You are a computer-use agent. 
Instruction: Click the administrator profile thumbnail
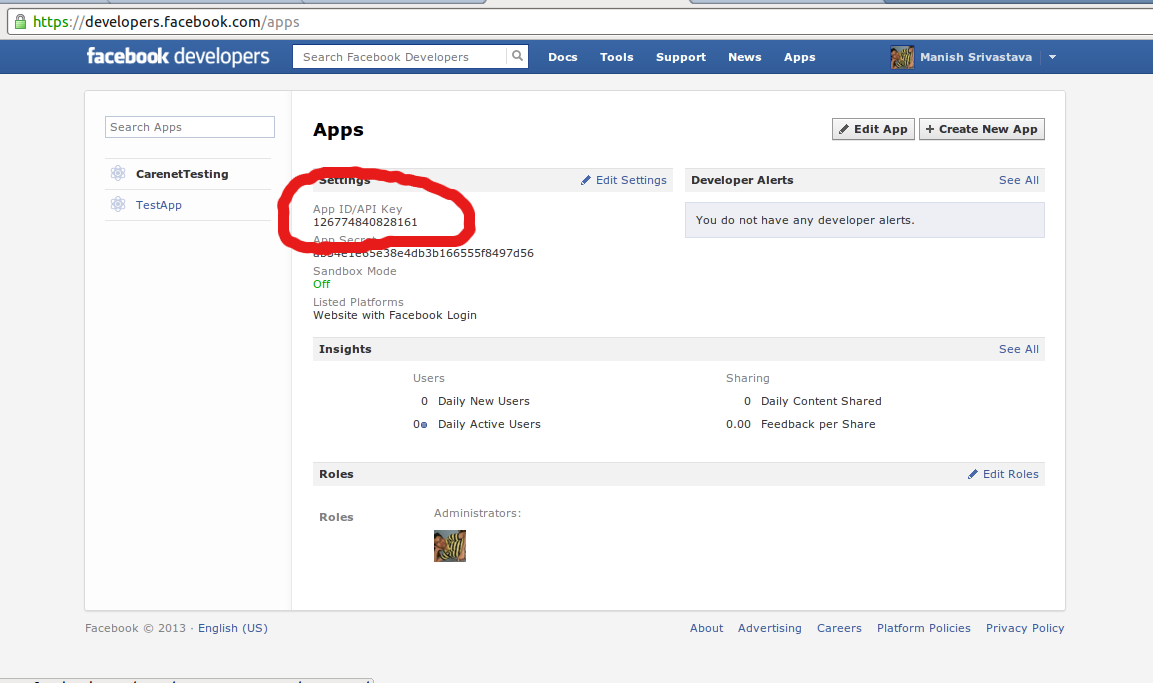450,546
